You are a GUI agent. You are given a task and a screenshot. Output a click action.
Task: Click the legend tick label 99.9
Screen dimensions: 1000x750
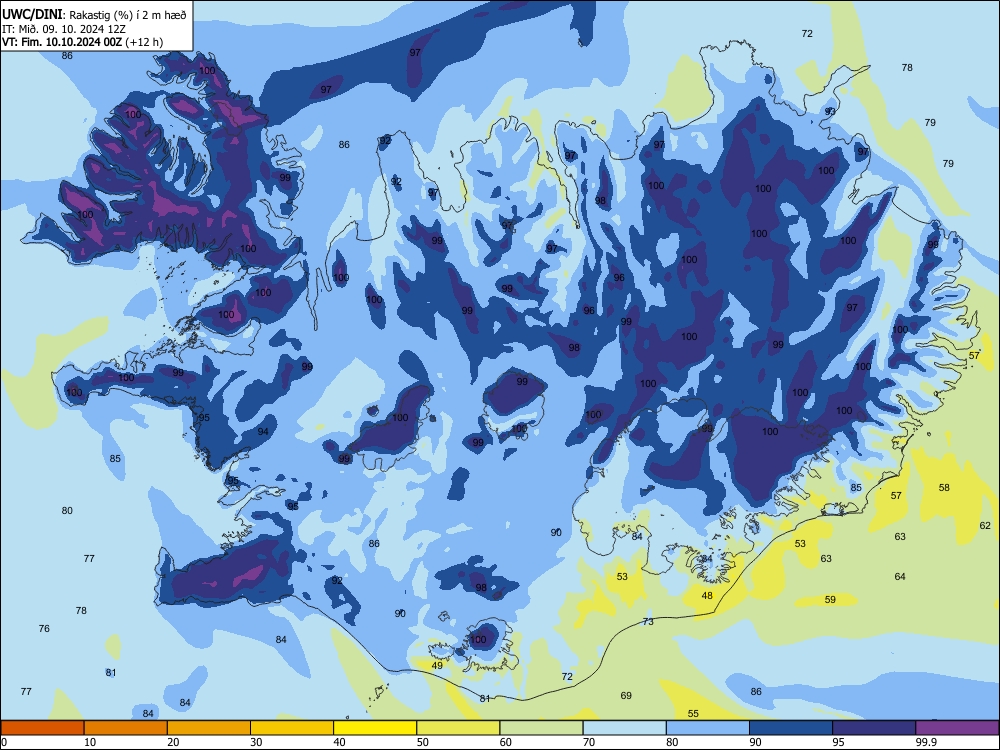click(x=926, y=742)
